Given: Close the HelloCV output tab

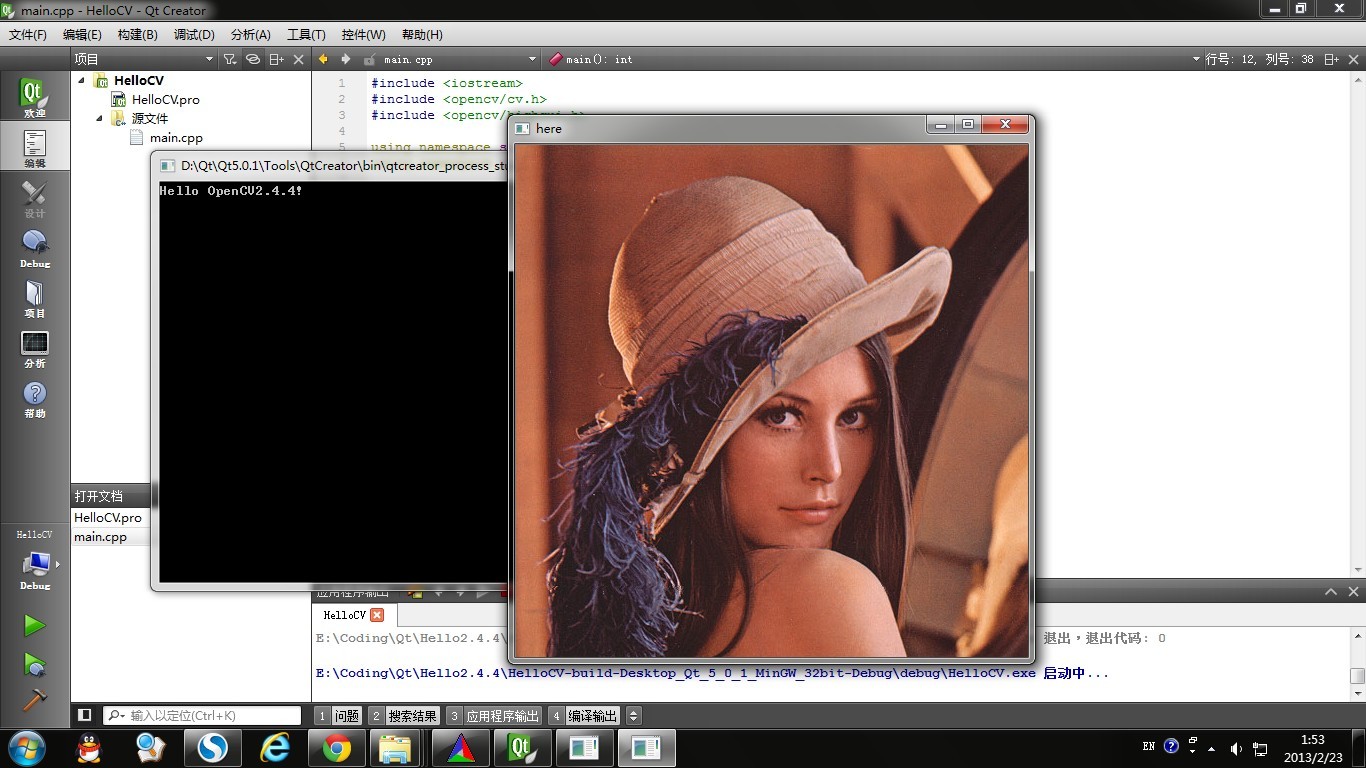Looking at the screenshot, I should pos(377,615).
